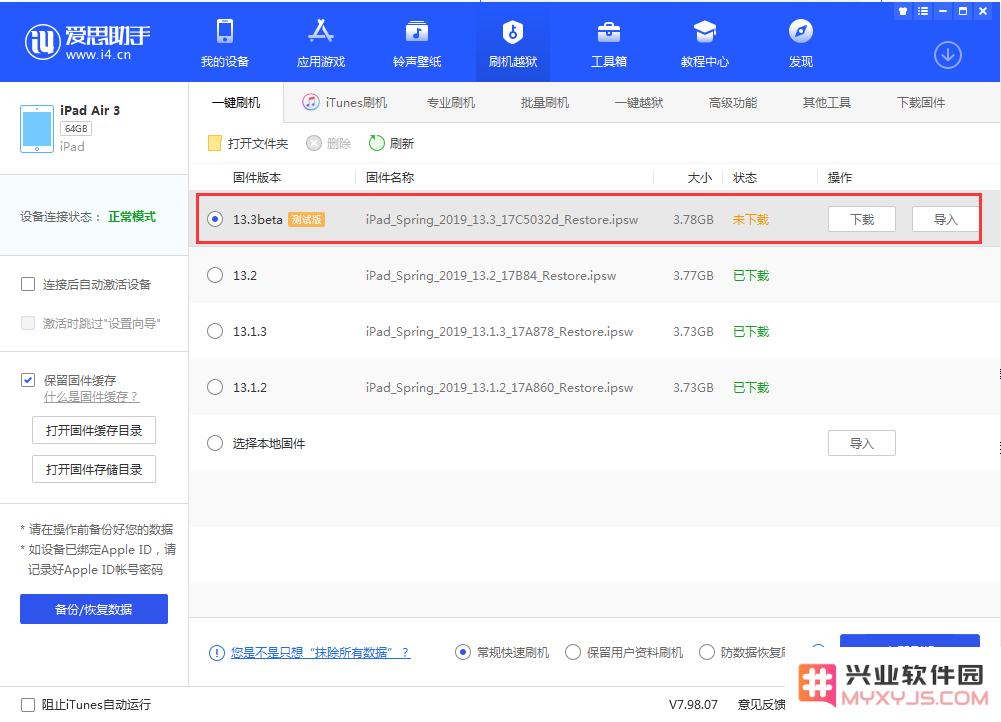Click the 刷新 refresh toolbar item

coord(392,144)
